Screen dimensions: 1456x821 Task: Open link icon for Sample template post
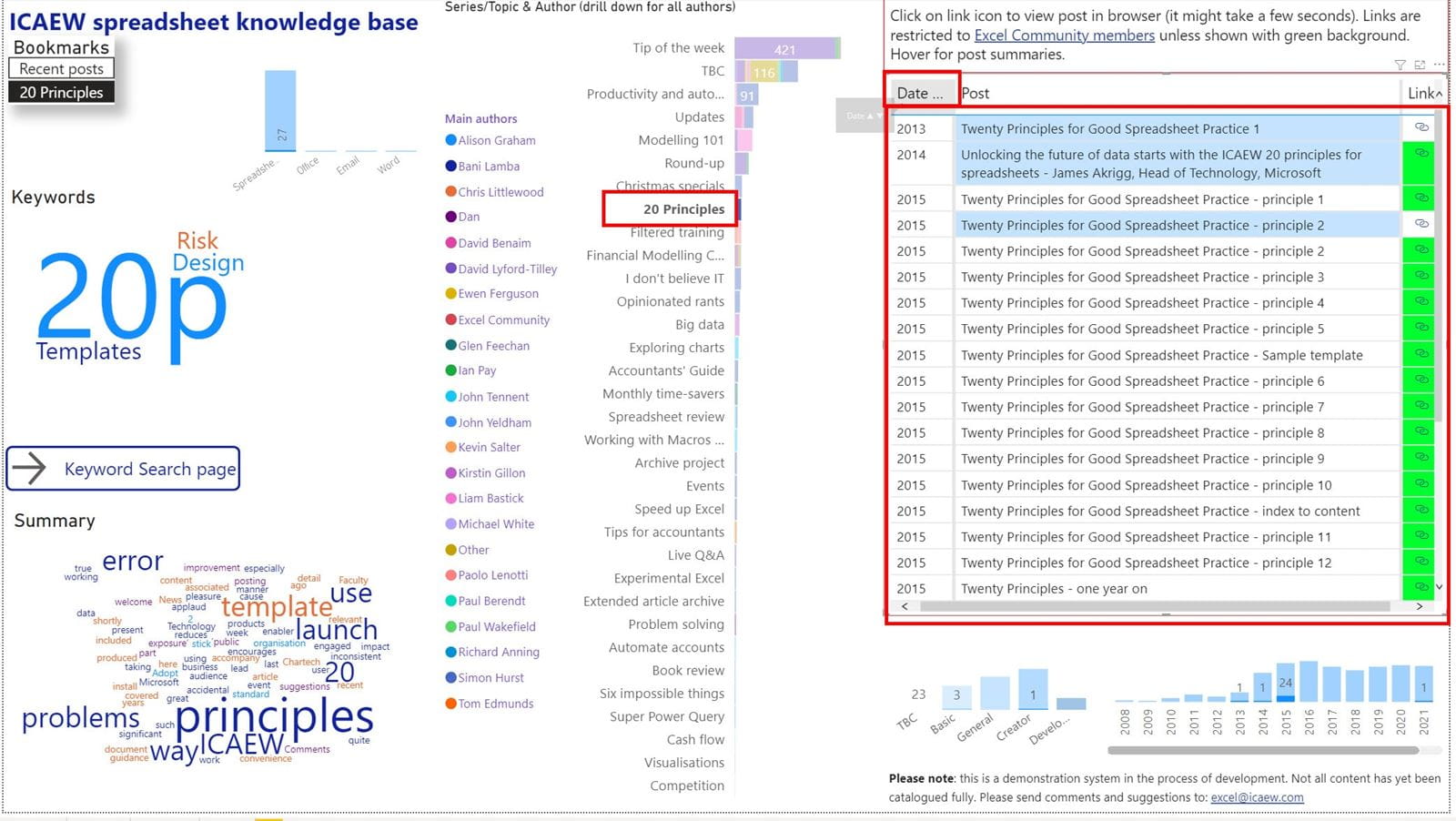tap(1421, 354)
